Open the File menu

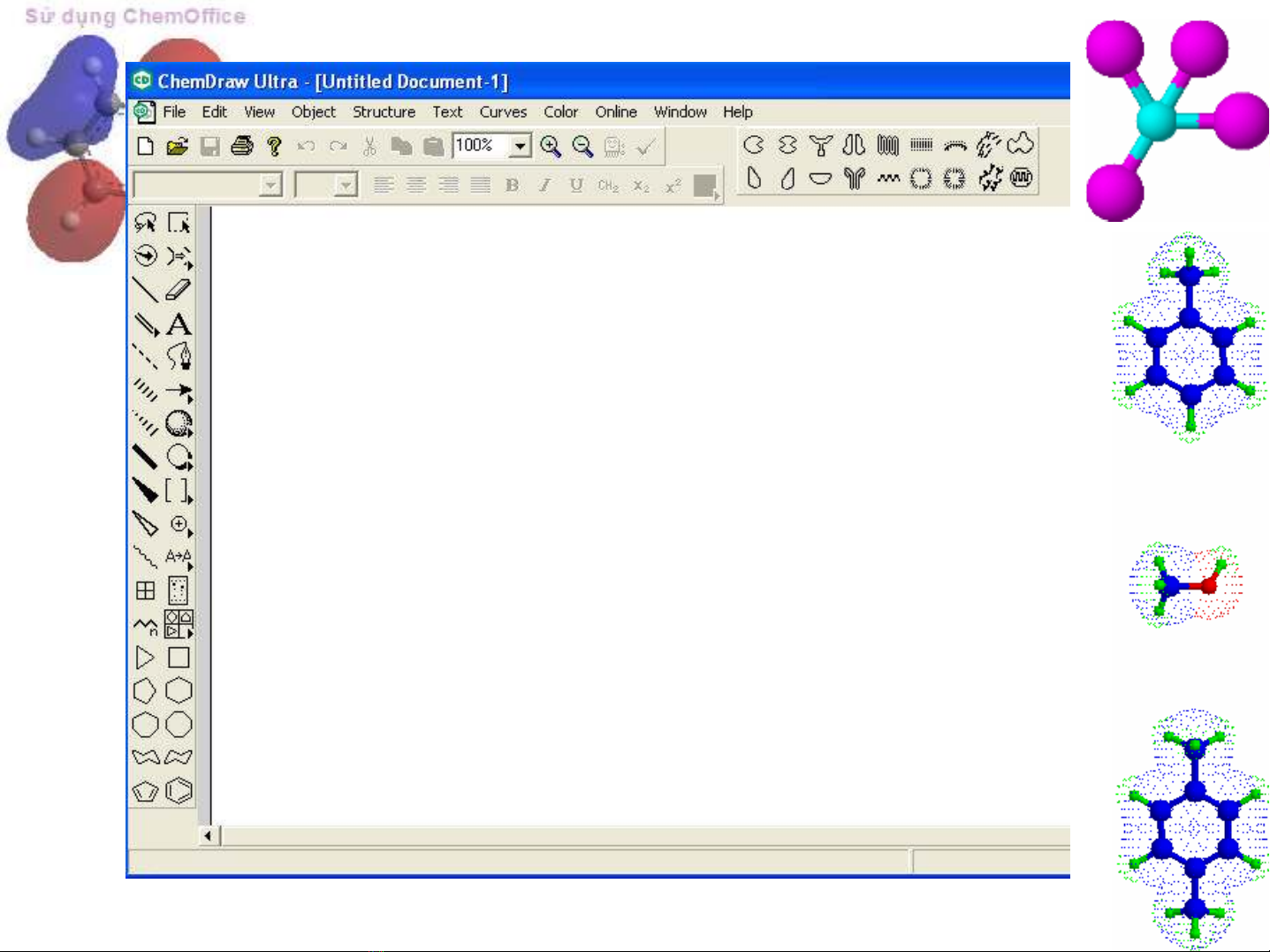point(174,112)
